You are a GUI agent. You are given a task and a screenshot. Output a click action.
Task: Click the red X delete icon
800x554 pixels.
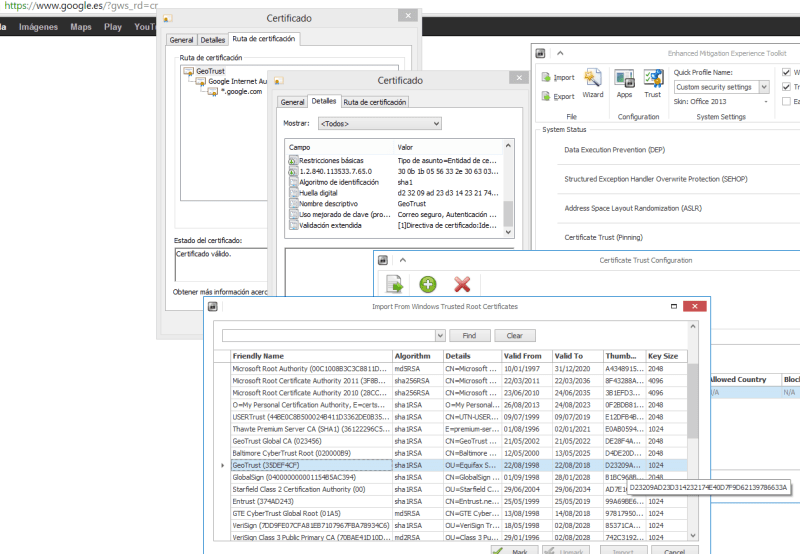pos(461,285)
